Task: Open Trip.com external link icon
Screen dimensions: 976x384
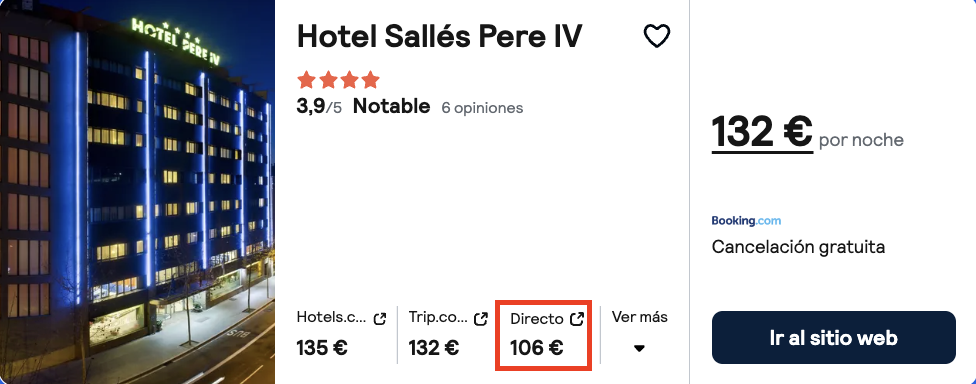Action: (481, 319)
